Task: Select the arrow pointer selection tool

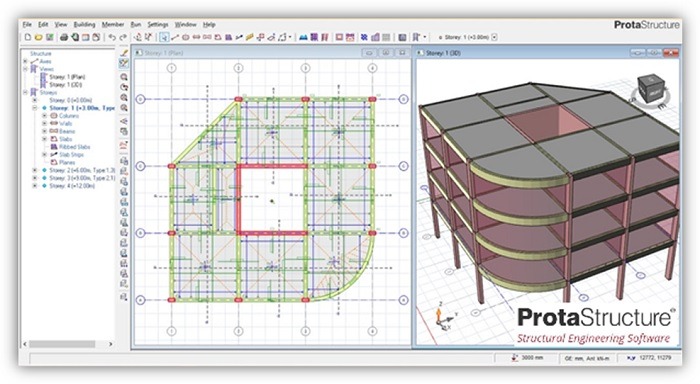Action: tap(164, 38)
